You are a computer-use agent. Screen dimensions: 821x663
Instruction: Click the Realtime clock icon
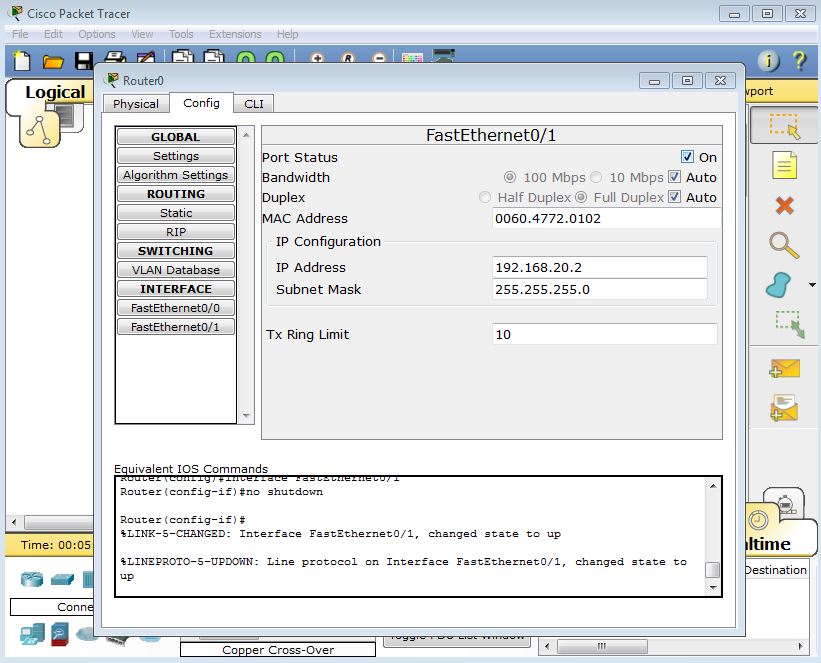(758, 521)
